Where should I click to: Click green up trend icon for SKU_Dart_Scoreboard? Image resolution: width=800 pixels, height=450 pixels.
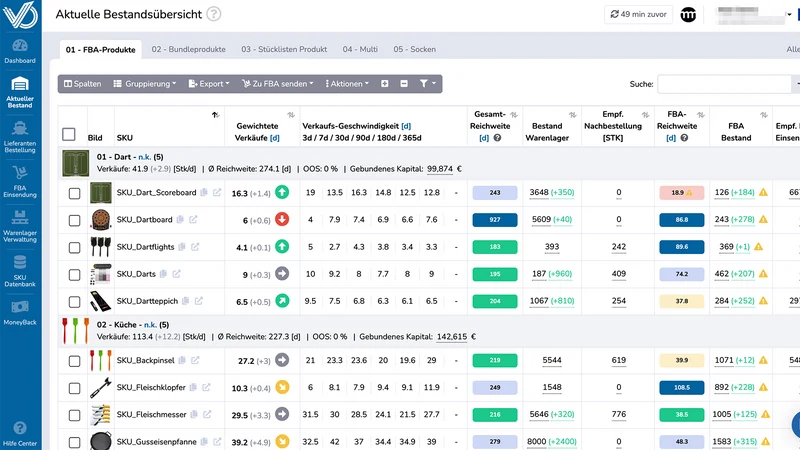282,192
